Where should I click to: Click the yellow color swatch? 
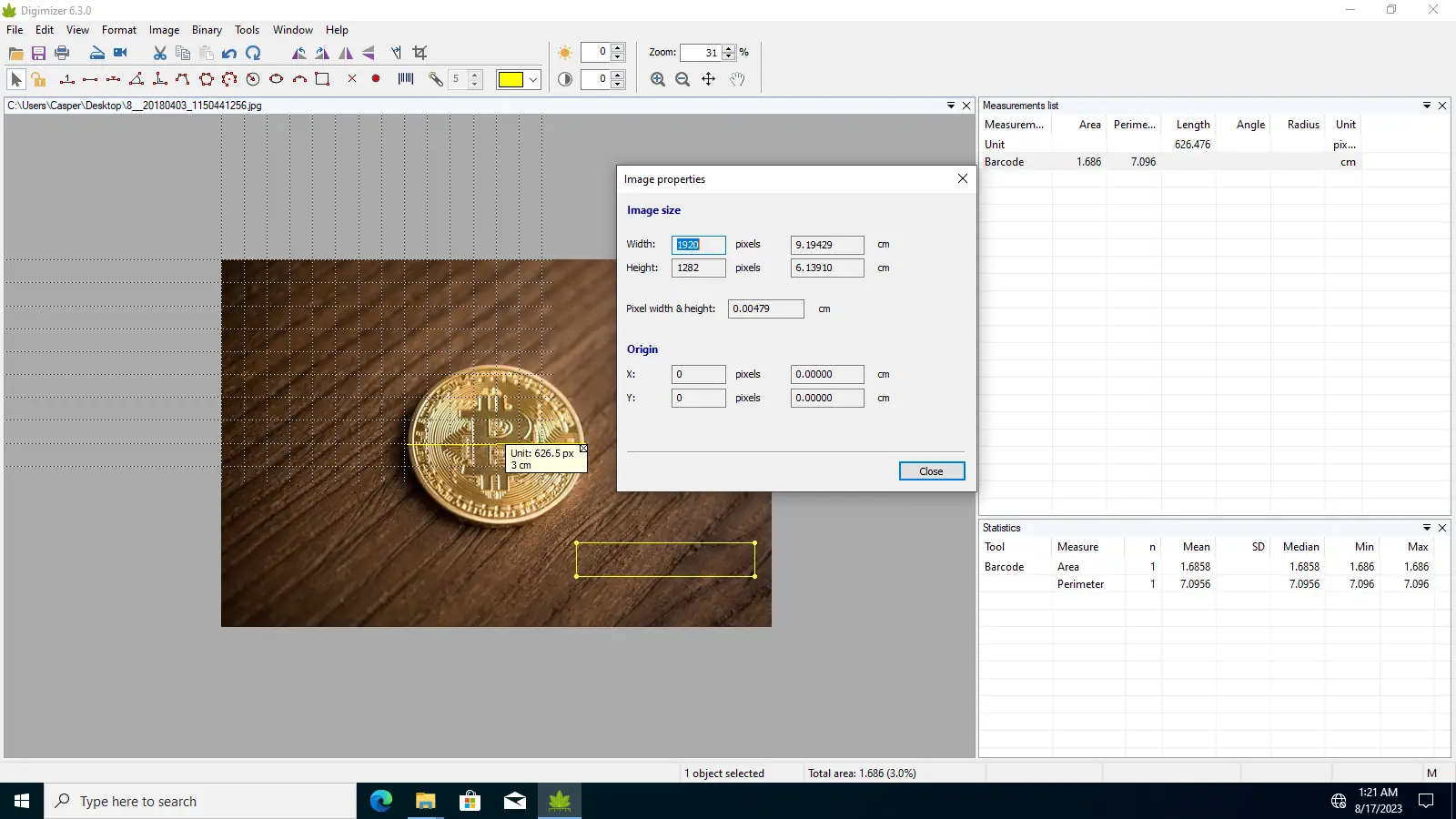point(511,79)
